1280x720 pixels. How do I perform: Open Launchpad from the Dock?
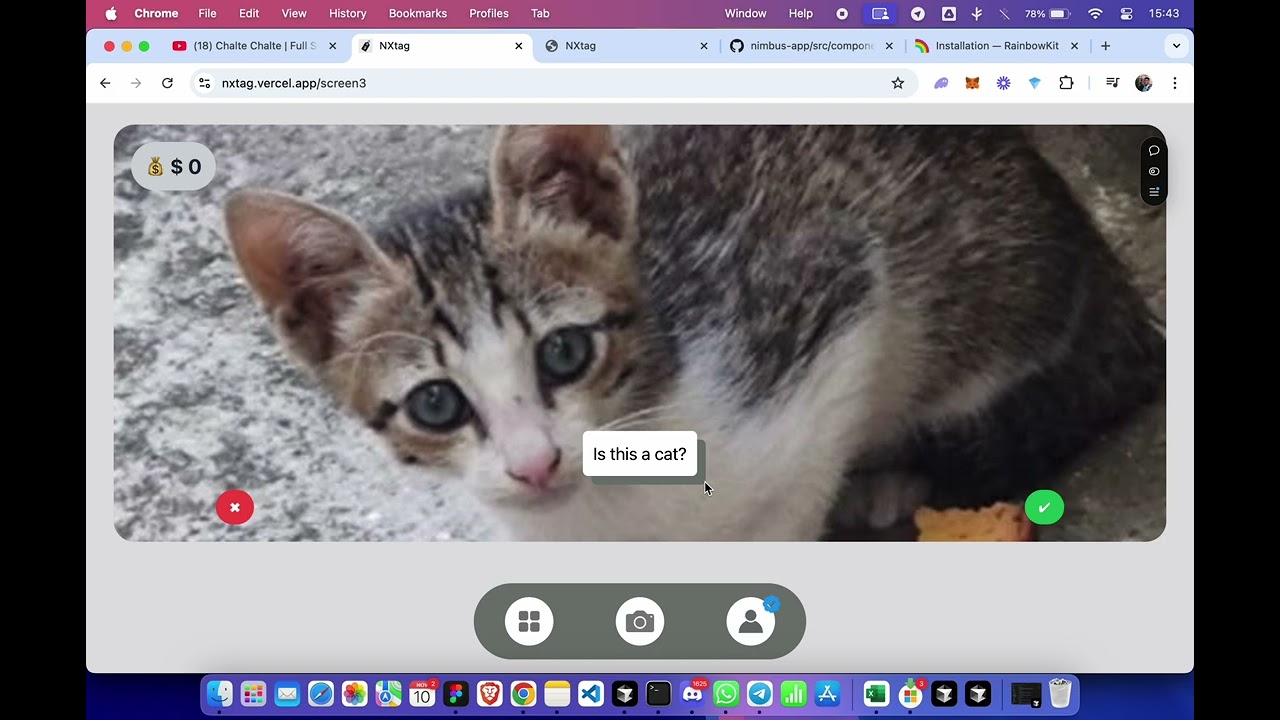click(254, 693)
